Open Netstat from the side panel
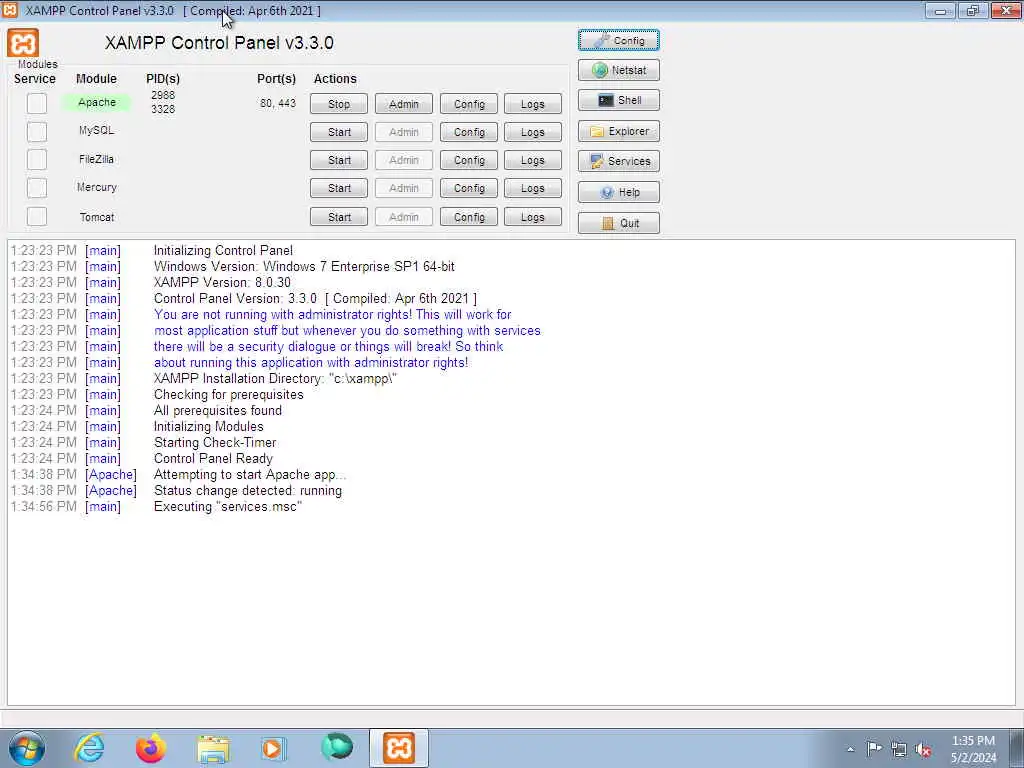The width and height of the screenshot is (1024, 768). coord(618,70)
